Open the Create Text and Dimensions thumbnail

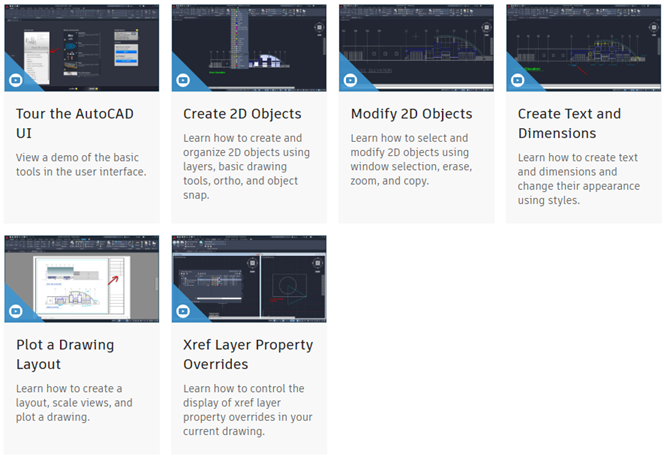[584, 48]
